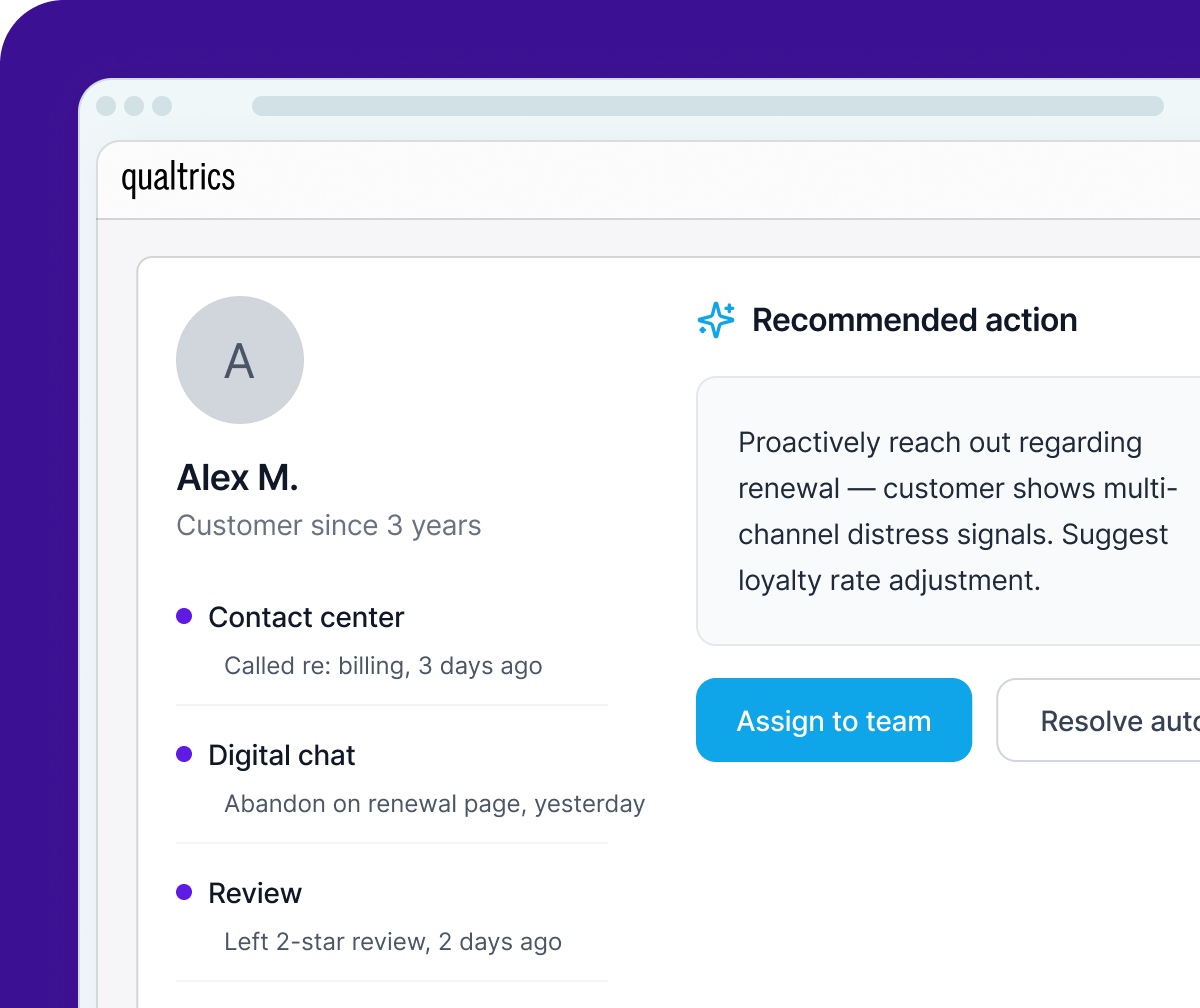Image resolution: width=1200 pixels, height=1008 pixels.
Task: Open Alex M.'s avatar circle
Action: tap(240, 360)
